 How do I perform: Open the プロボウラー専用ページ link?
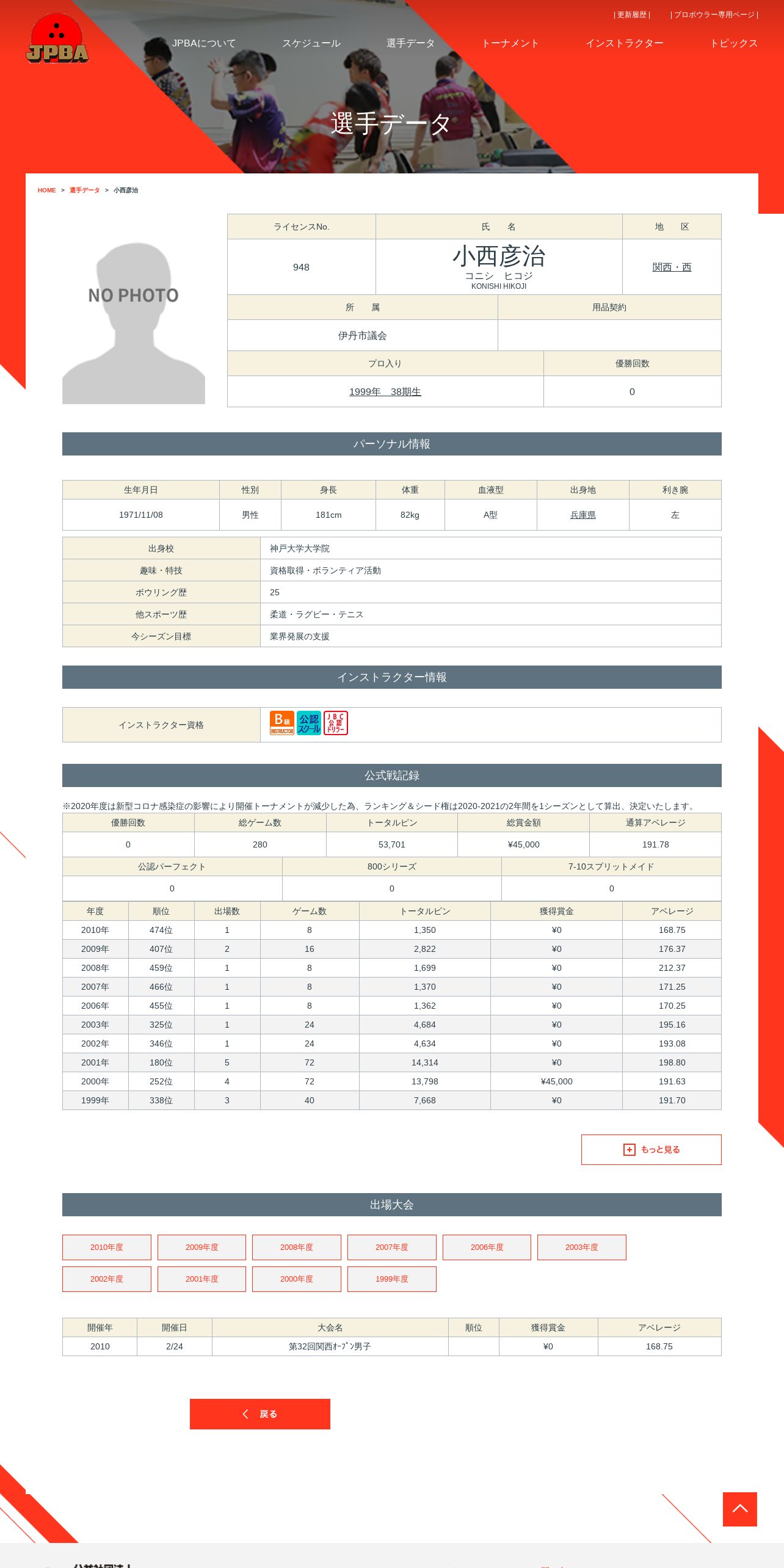(x=714, y=15)
